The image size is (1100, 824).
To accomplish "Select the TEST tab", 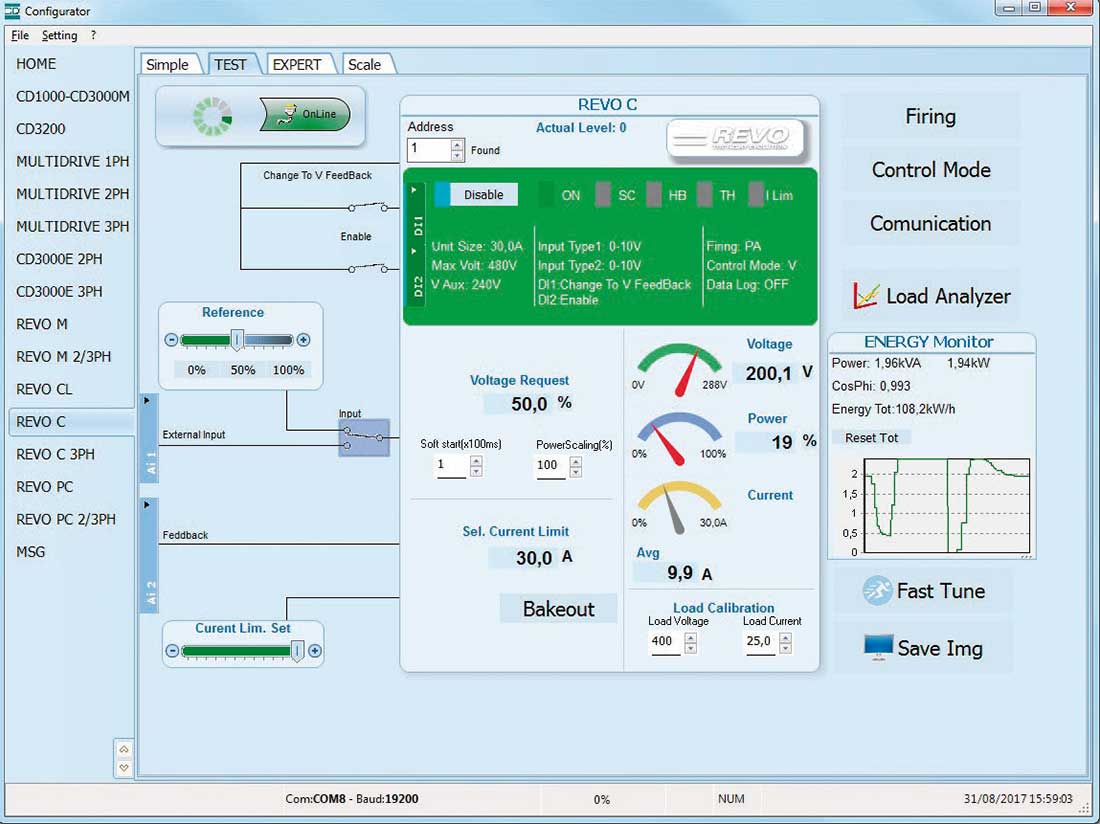I will [231, 65].
